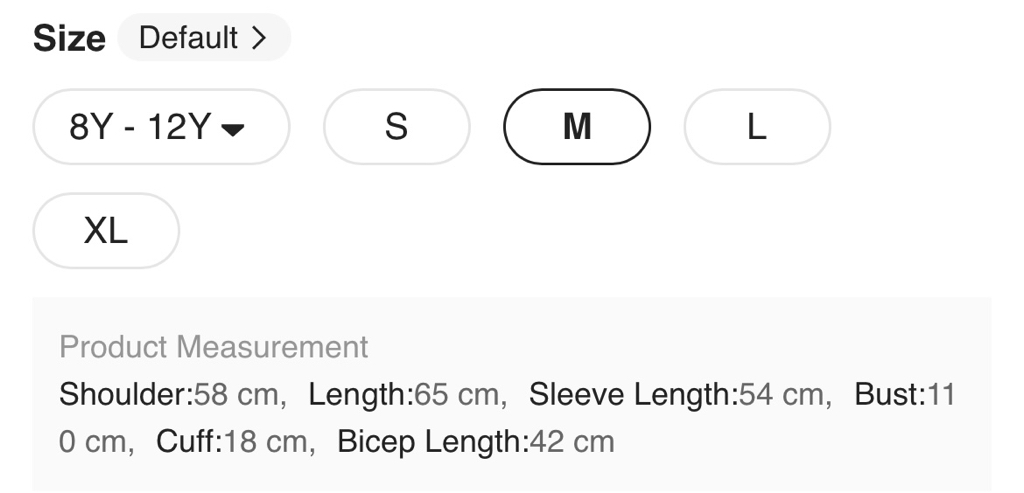Click the 65 cm length value

tap(459, 395)
